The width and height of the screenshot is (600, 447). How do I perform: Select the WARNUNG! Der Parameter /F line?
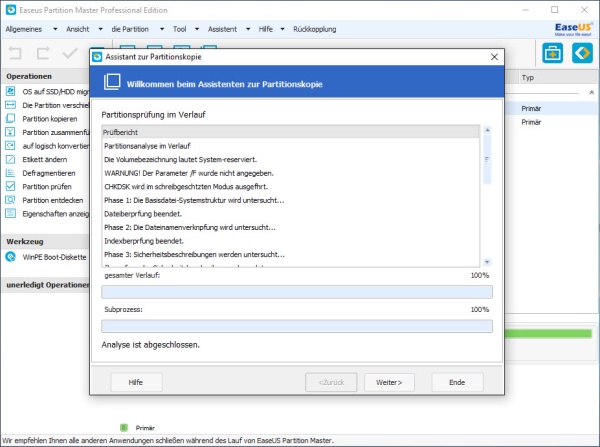click(x=189, y=173)
